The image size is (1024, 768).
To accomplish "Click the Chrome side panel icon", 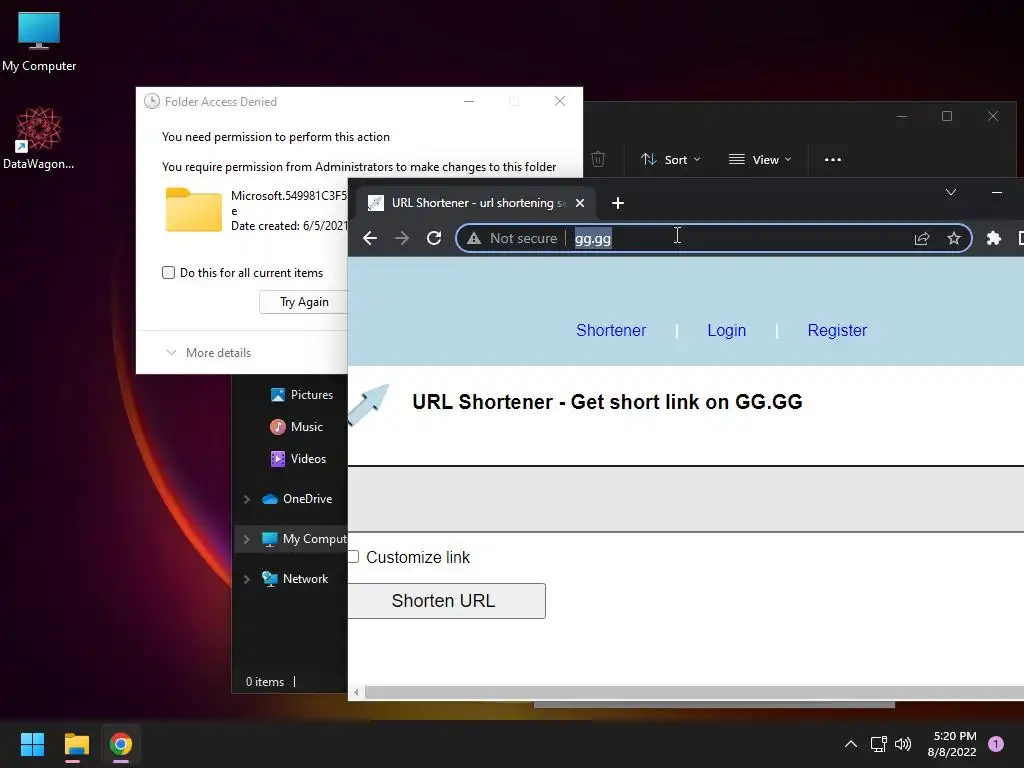I will 1020,238.
